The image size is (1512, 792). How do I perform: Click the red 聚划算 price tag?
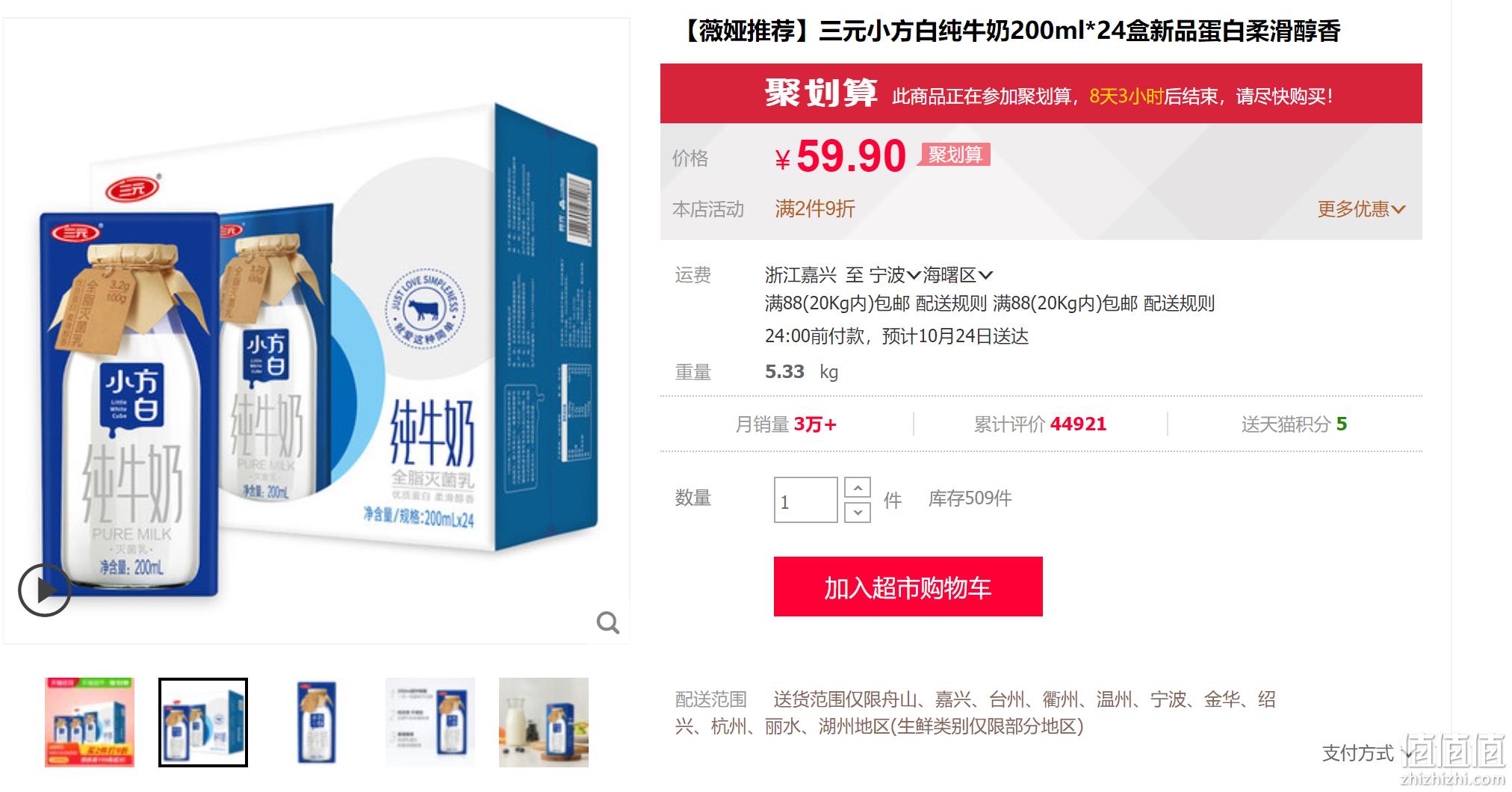pos(955,155)
